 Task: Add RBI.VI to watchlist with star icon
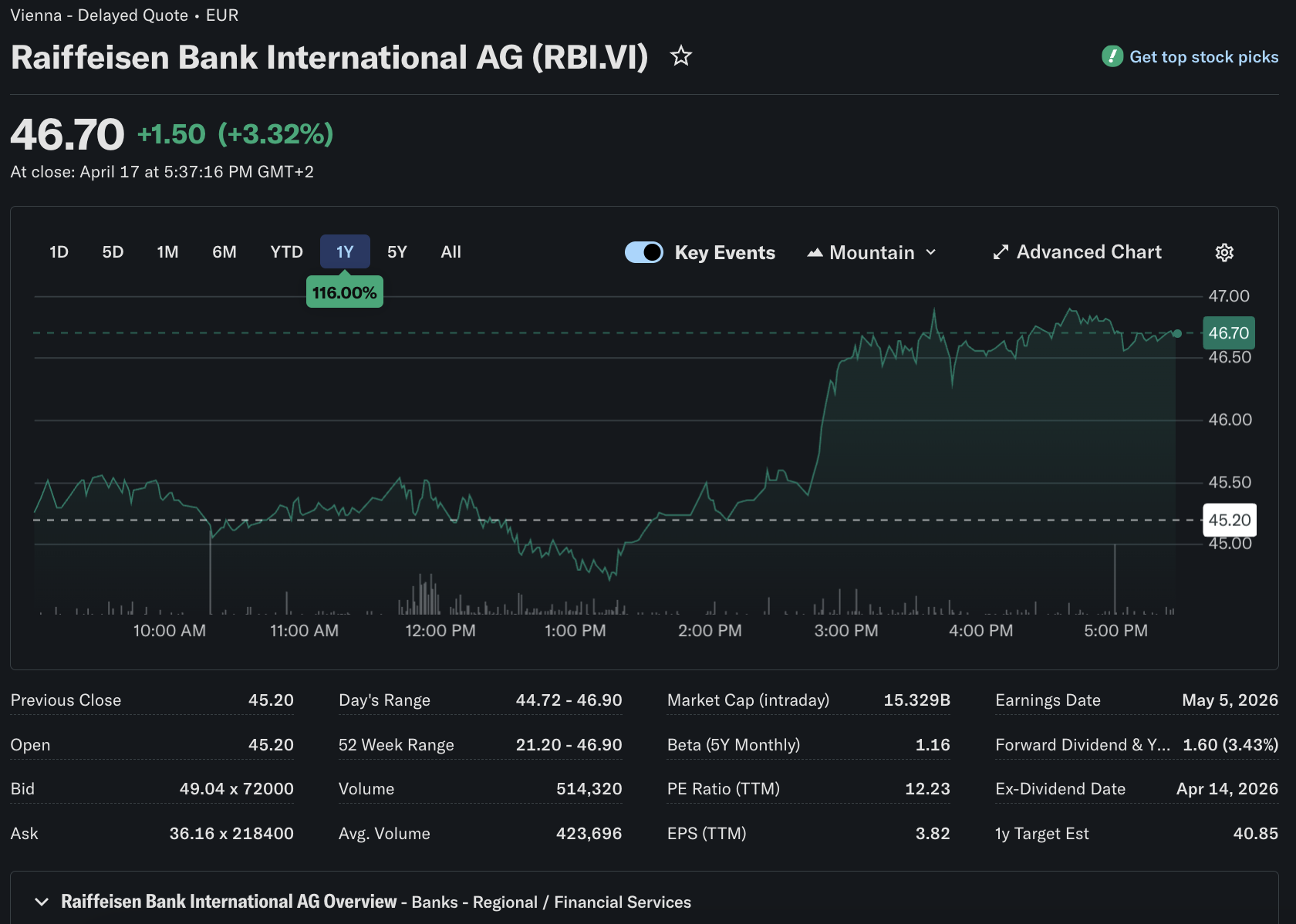(x=680, y=56)
